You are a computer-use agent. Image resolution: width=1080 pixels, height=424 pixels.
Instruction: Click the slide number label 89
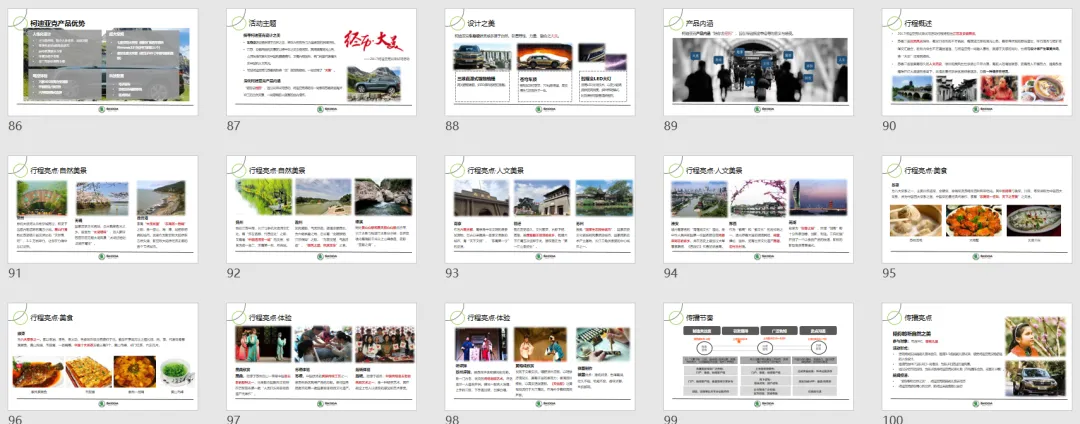point(671,126)
